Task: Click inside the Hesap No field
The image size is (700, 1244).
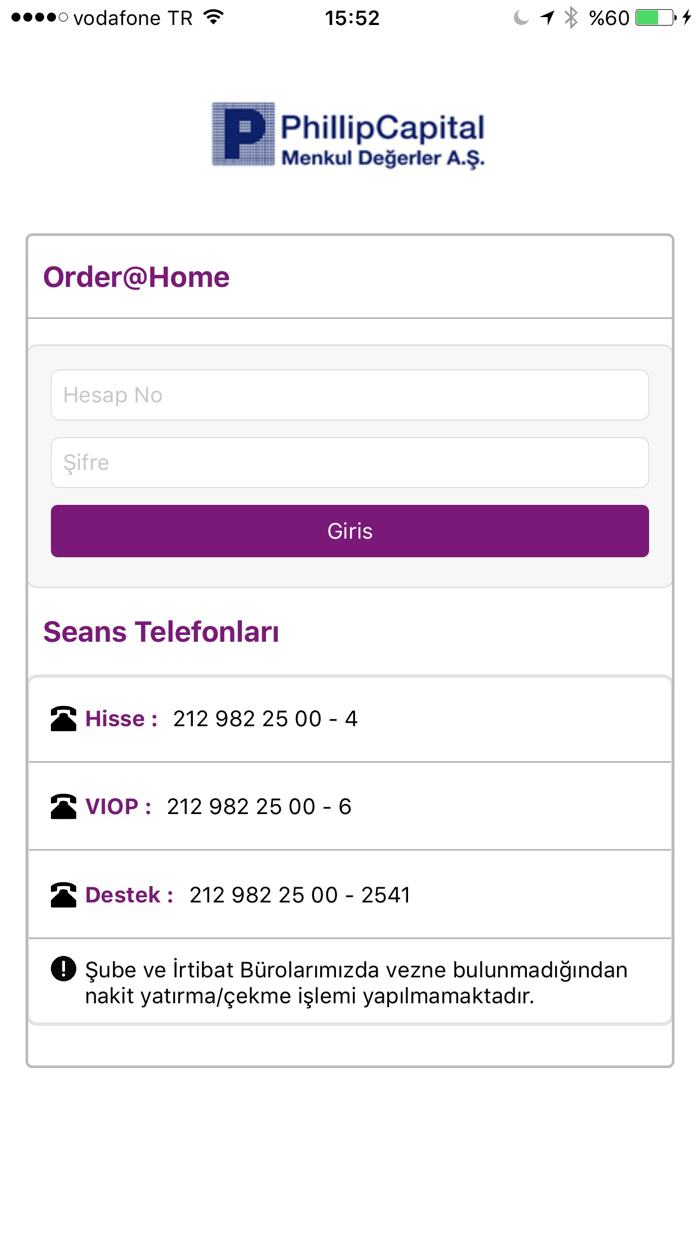Action: 349,394
